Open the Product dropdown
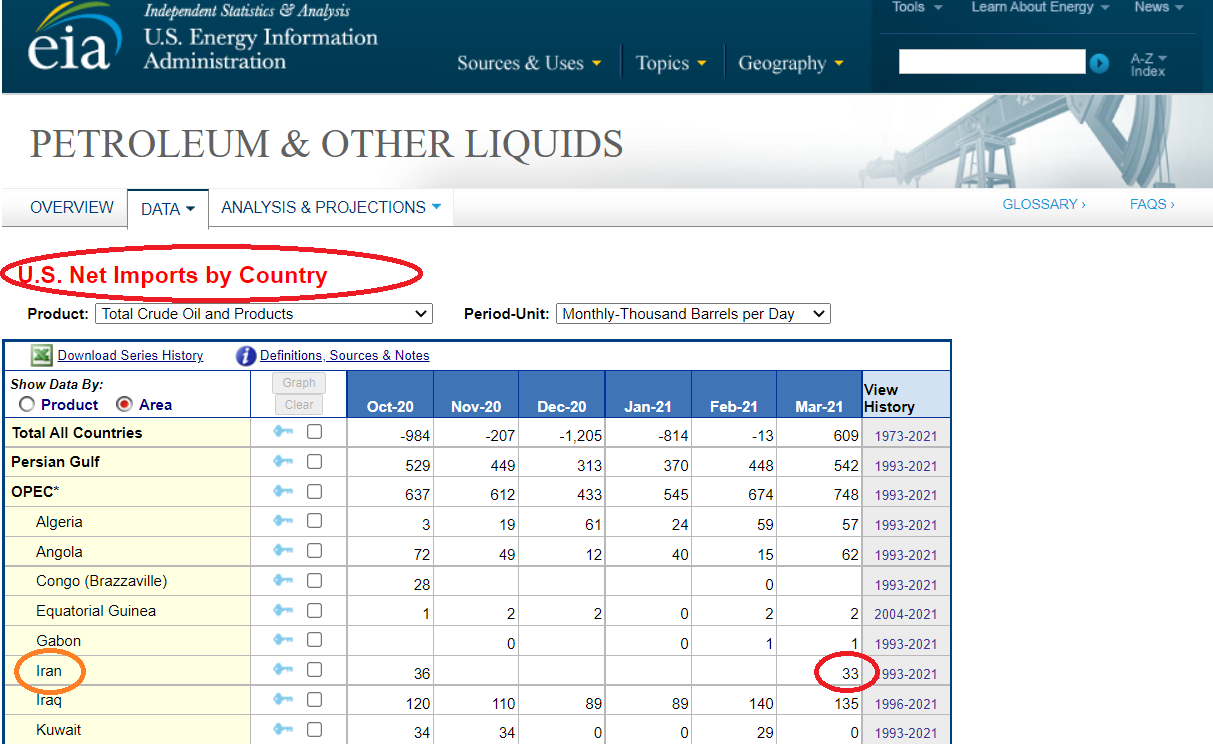The height and width of the screenshot is (744, 1213). tap(263, 314)
